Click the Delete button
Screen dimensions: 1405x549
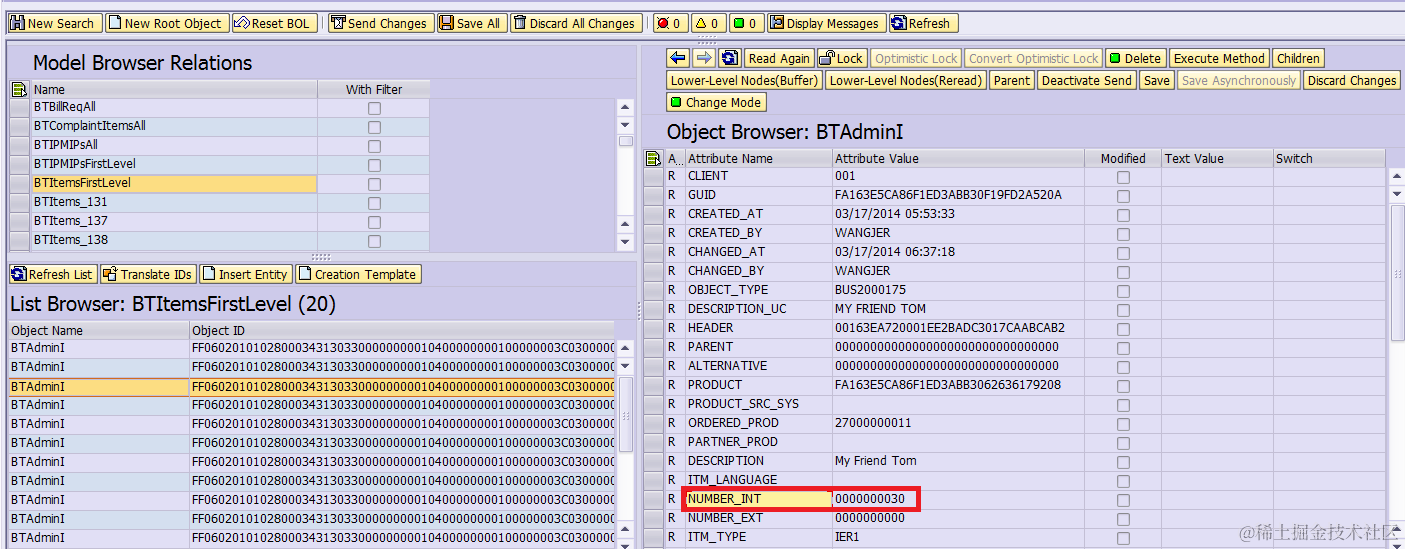tap(1135, 58)
